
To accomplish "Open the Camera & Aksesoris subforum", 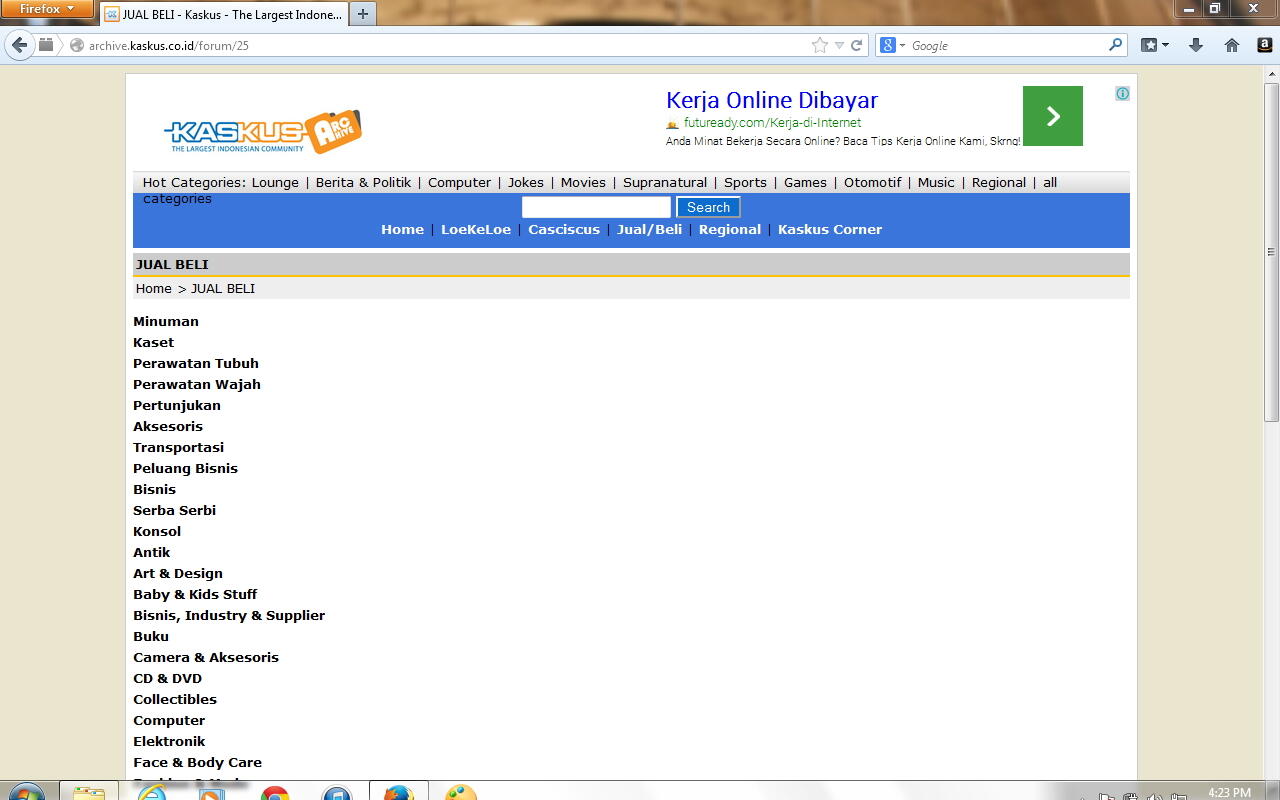I will point(206,657).
